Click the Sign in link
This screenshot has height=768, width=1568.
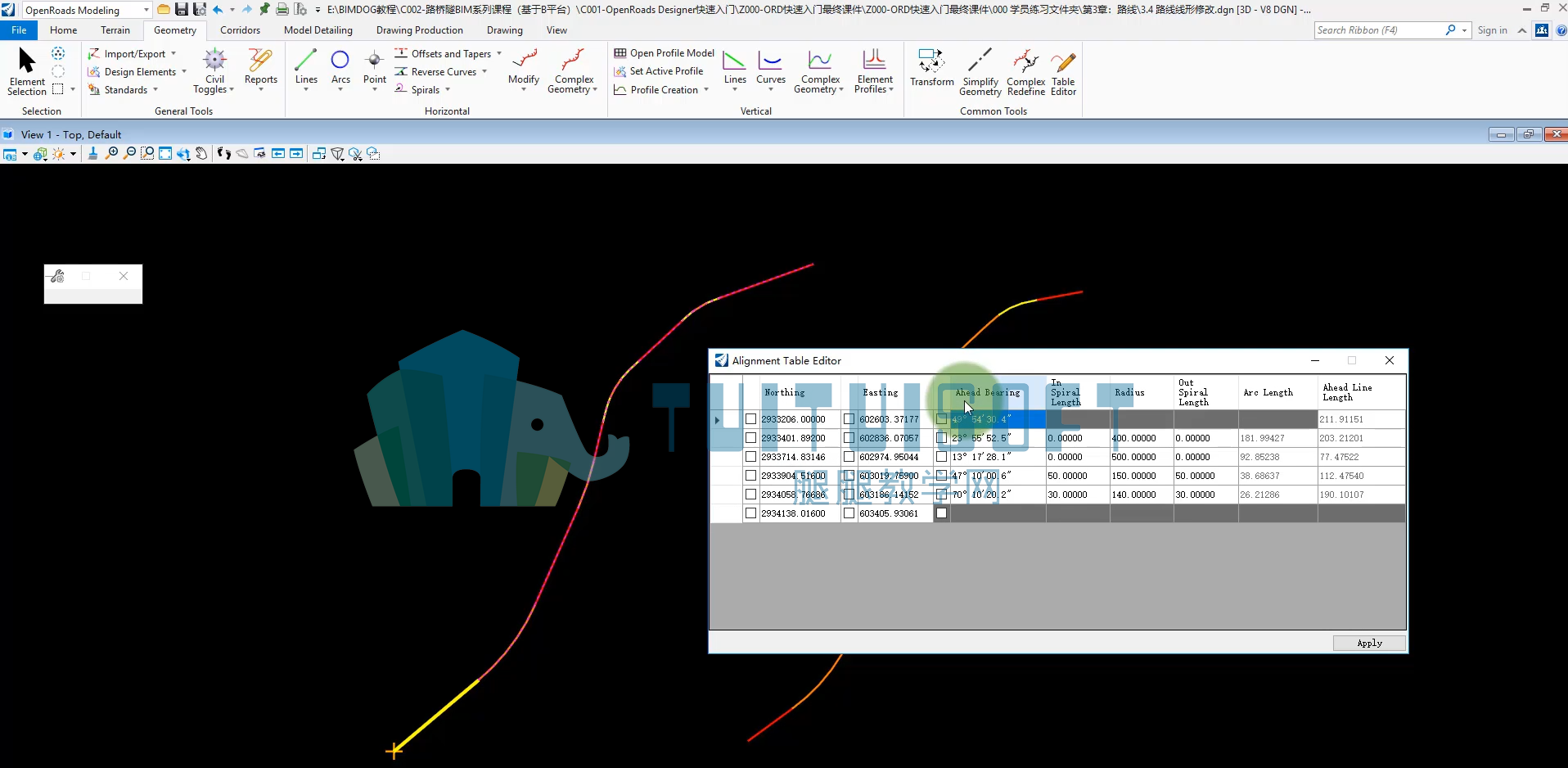[x=1492, y=30]
